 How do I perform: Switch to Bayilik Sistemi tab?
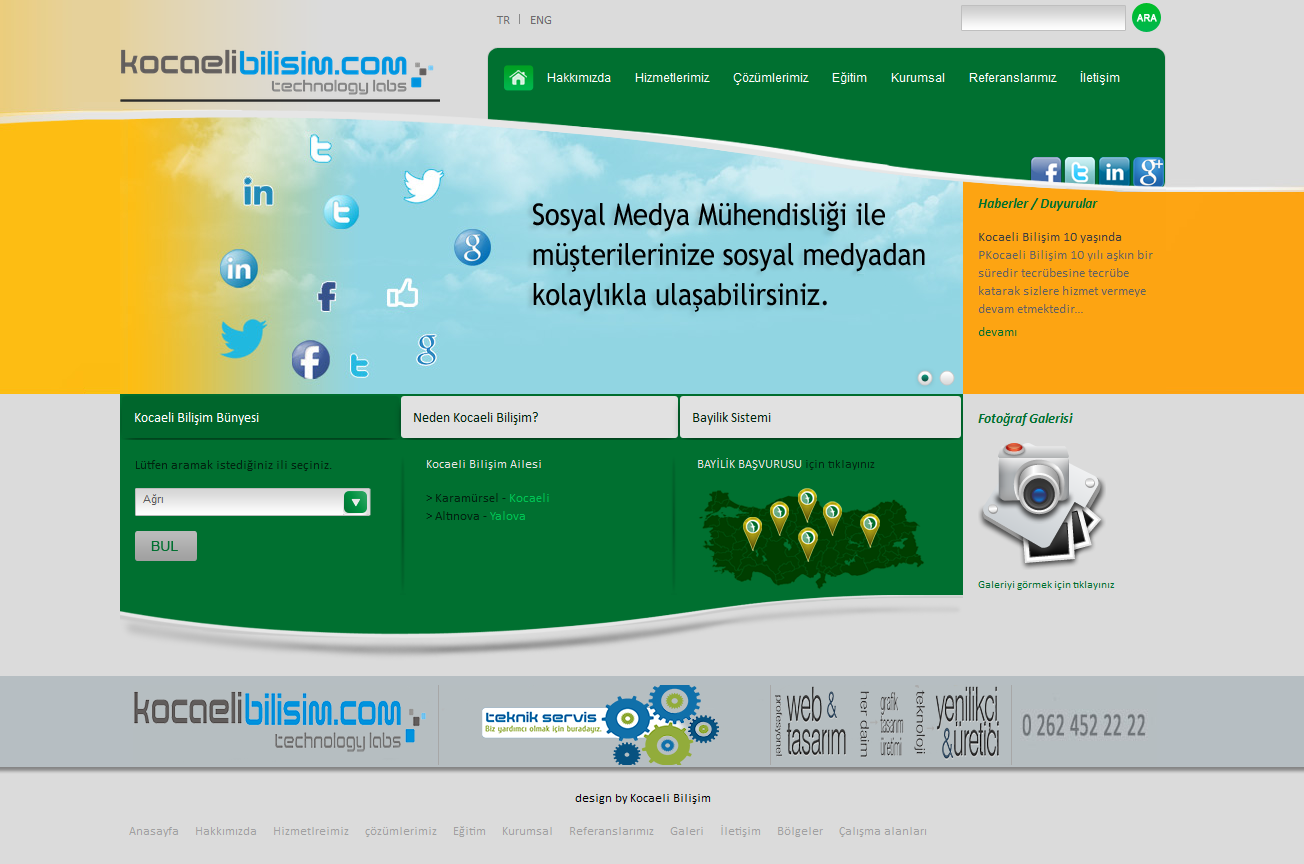(820, 417)
